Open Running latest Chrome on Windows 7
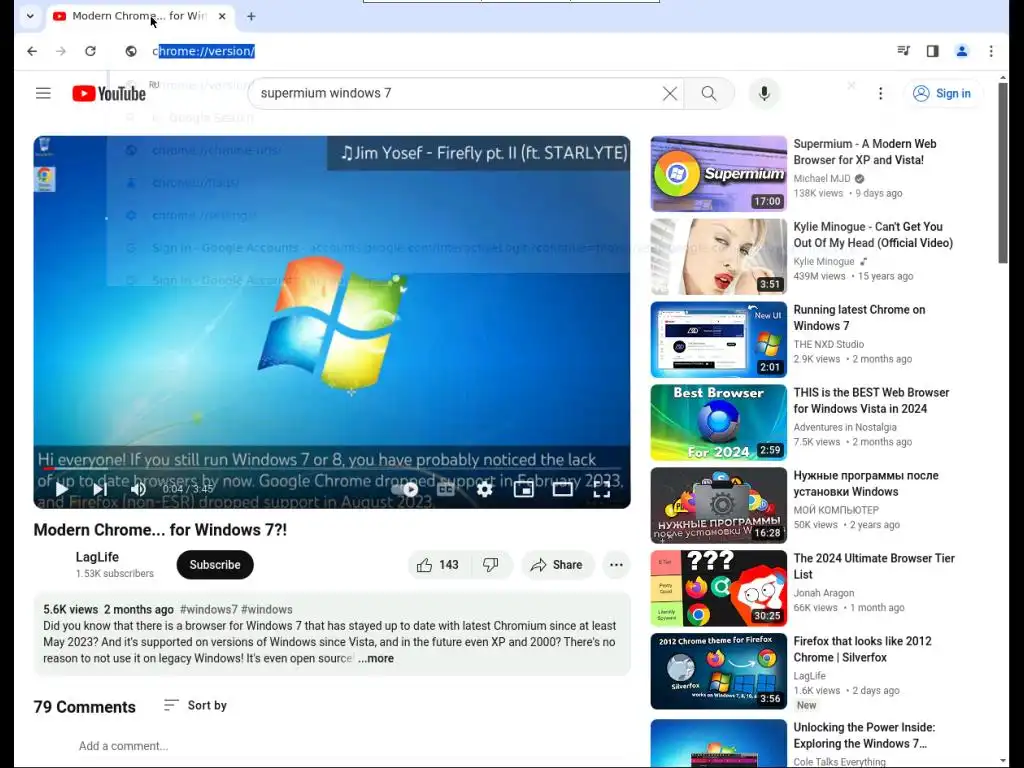 (859, 317)
